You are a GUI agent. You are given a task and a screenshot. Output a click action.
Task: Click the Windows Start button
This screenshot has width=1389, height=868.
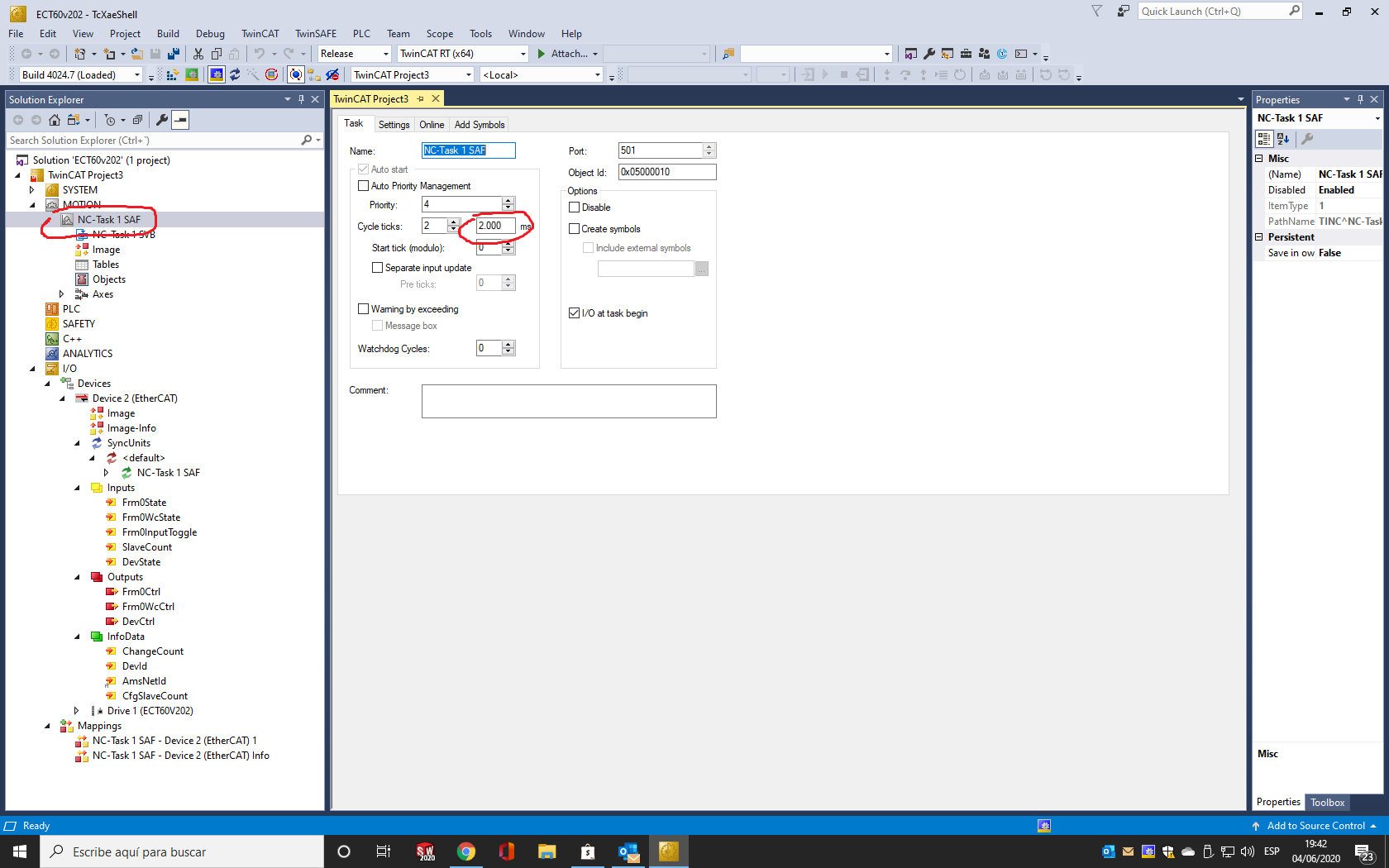point(20,851)
